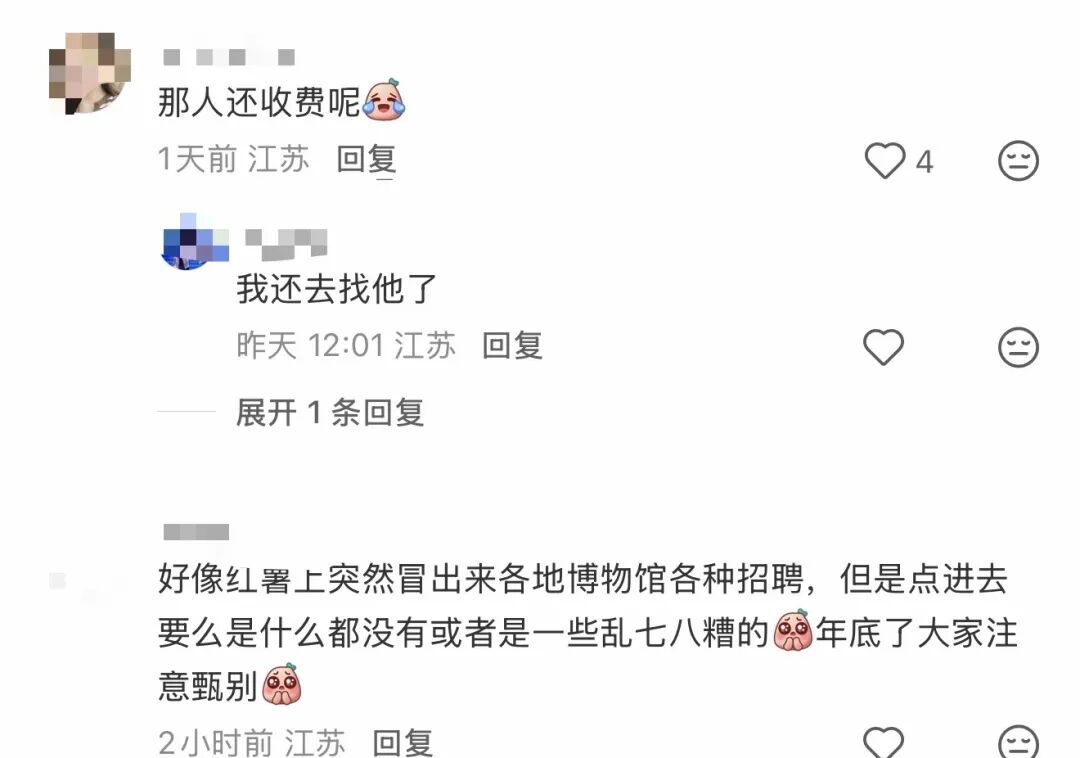Screen dimensions: 1080x758
Task: Tap the dislike face on the museum recruitment comment
Action: click(x=1018, y=742)
